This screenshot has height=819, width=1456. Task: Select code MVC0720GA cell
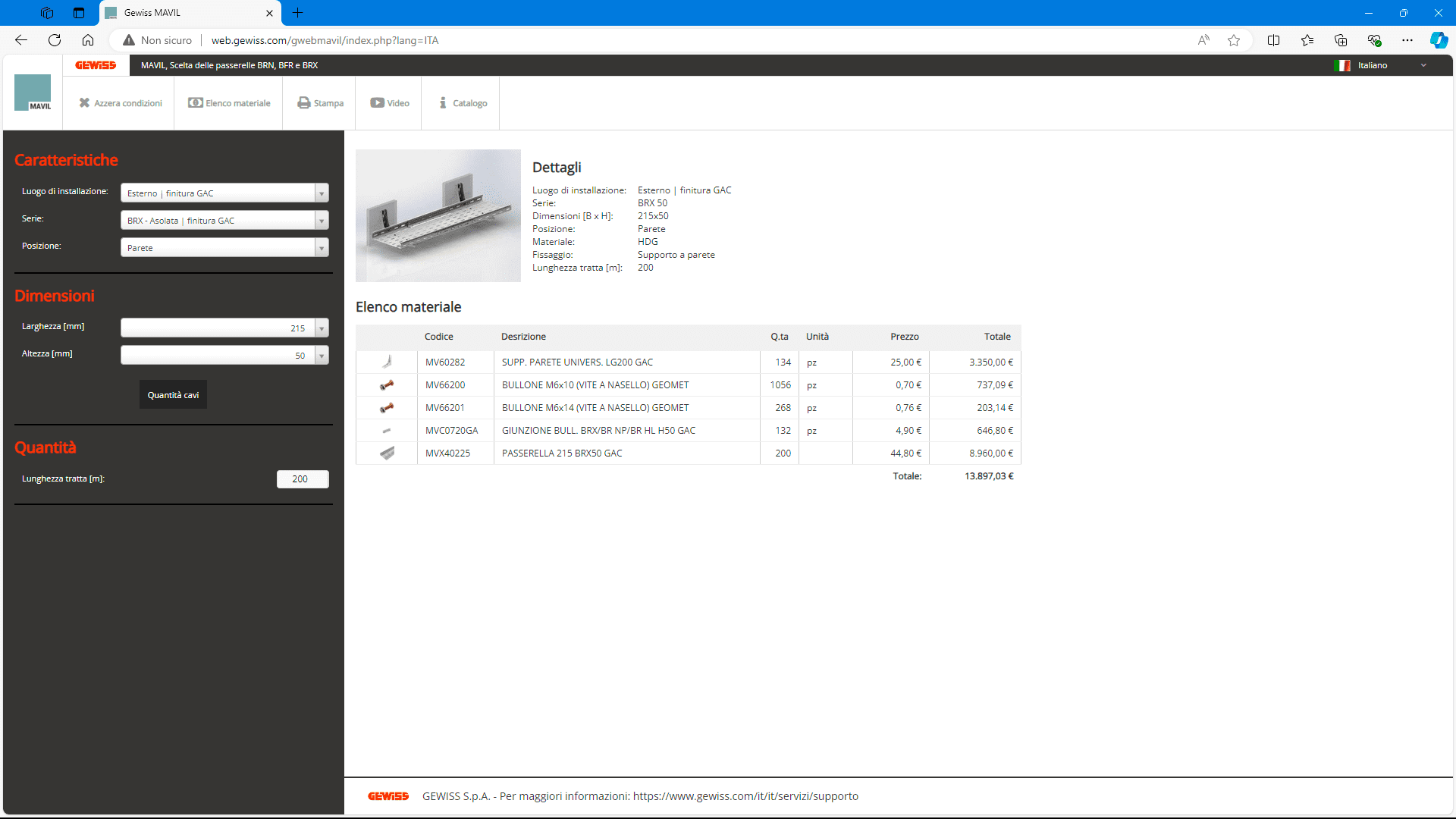[x=452, y=431]
